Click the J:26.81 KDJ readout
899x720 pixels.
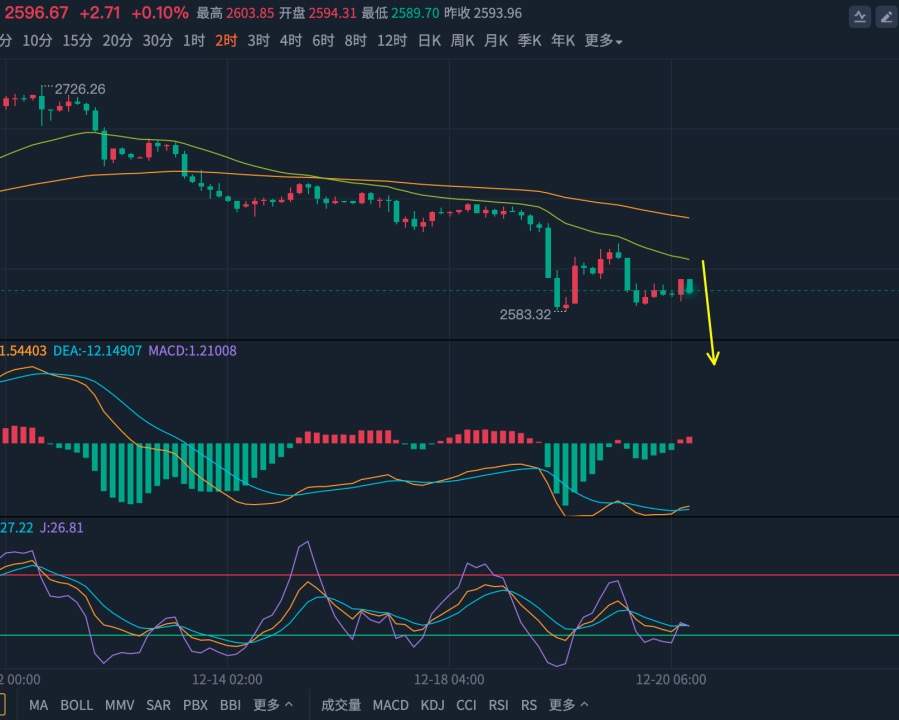tap(61, 527)
